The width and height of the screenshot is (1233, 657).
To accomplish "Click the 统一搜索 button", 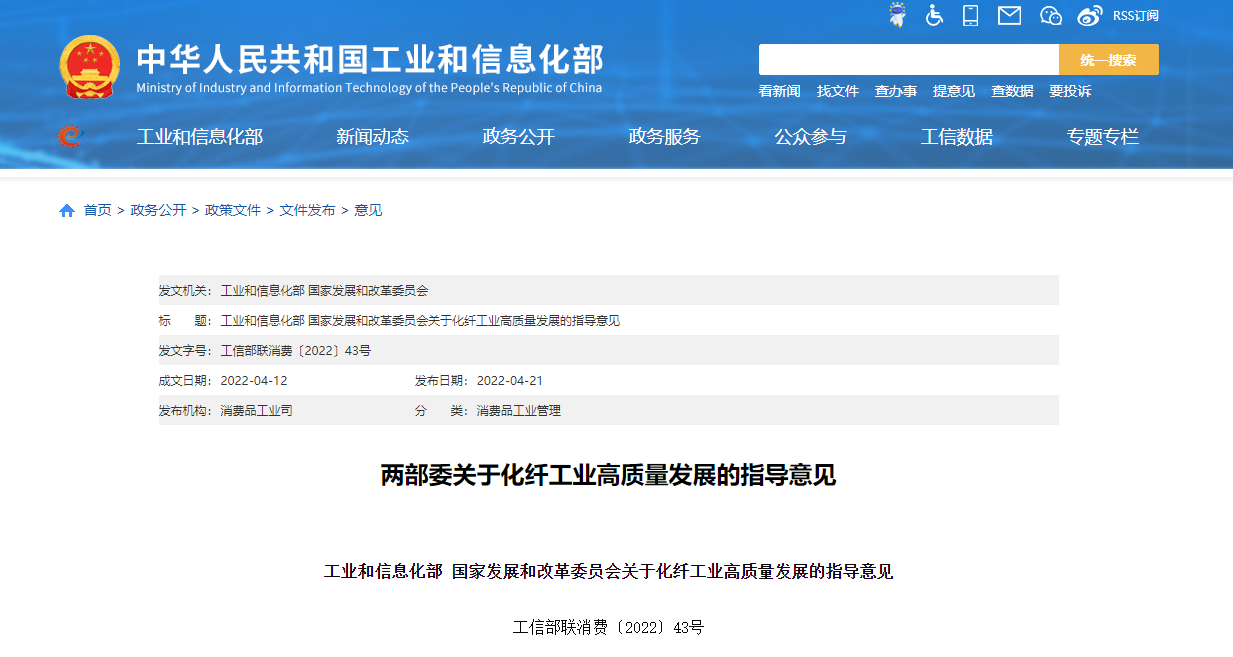I will click(x=1108, y=60).
